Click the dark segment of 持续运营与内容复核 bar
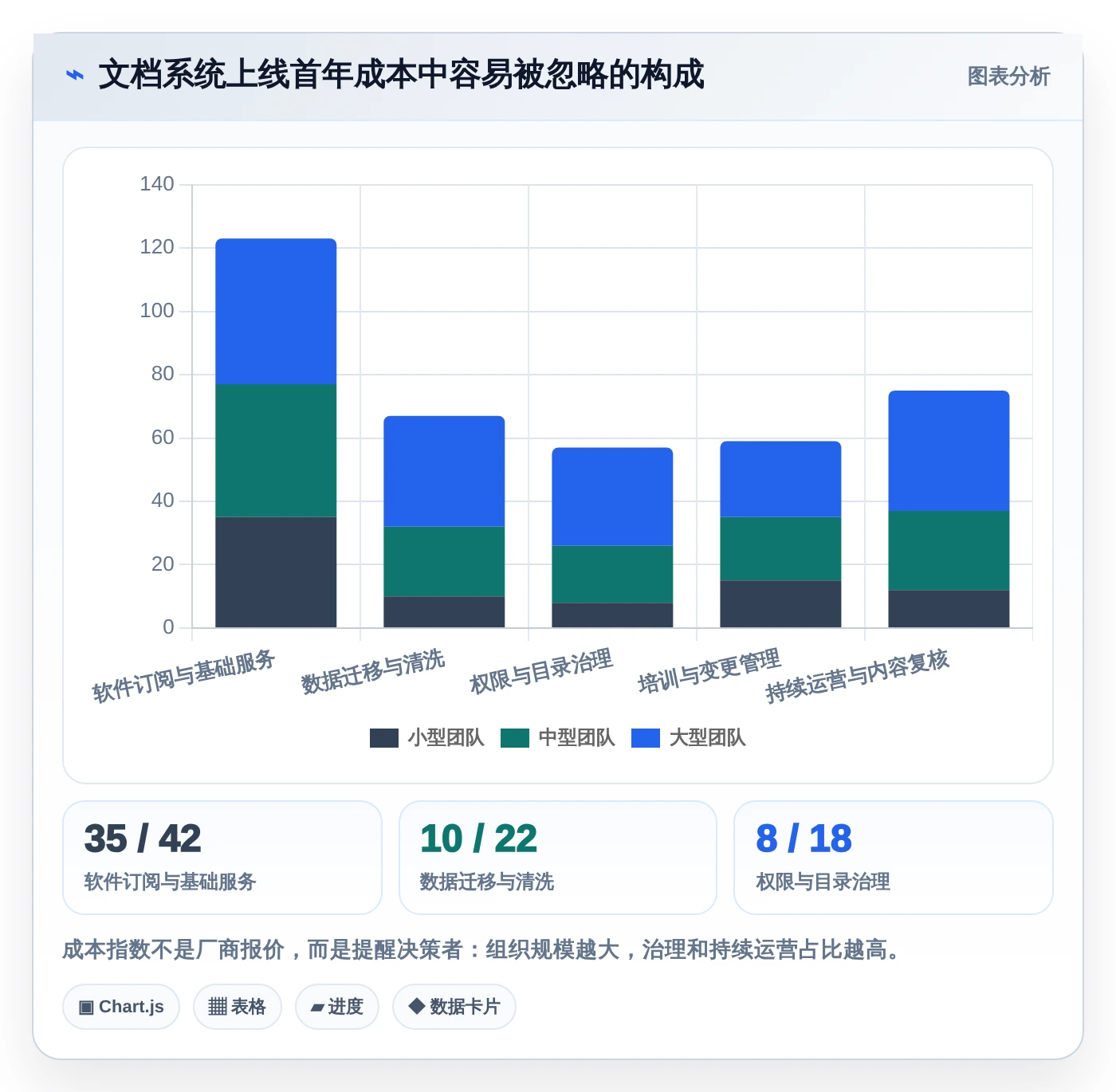1116x1092 pixels. (949, 609)
